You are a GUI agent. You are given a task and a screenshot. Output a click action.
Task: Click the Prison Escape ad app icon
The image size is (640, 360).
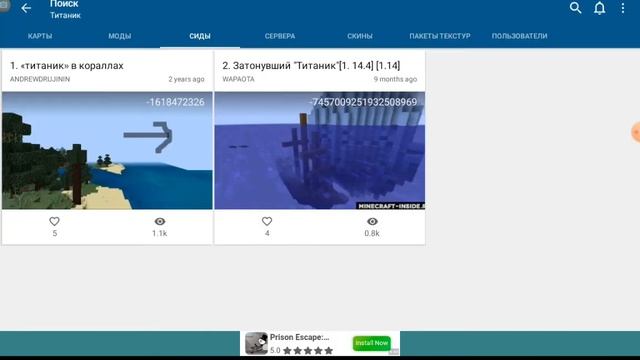(256, 343)
